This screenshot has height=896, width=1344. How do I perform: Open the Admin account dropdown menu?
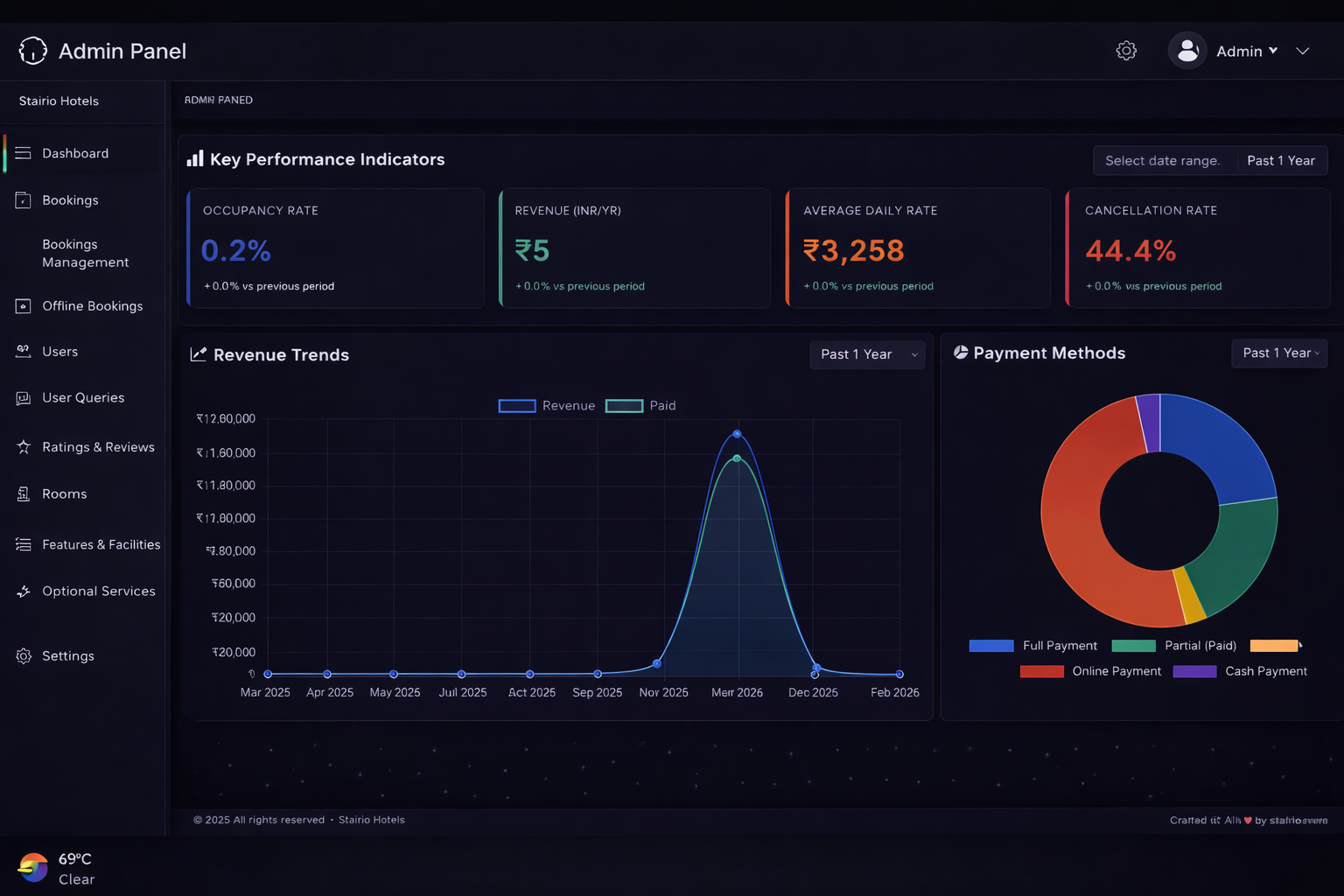pos(1246,51)
